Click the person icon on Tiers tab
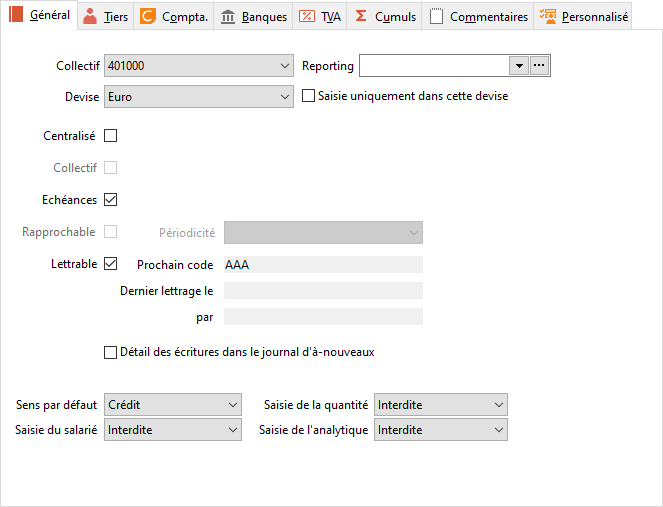This screenshot has height=507, width=663. coord(90,16)
